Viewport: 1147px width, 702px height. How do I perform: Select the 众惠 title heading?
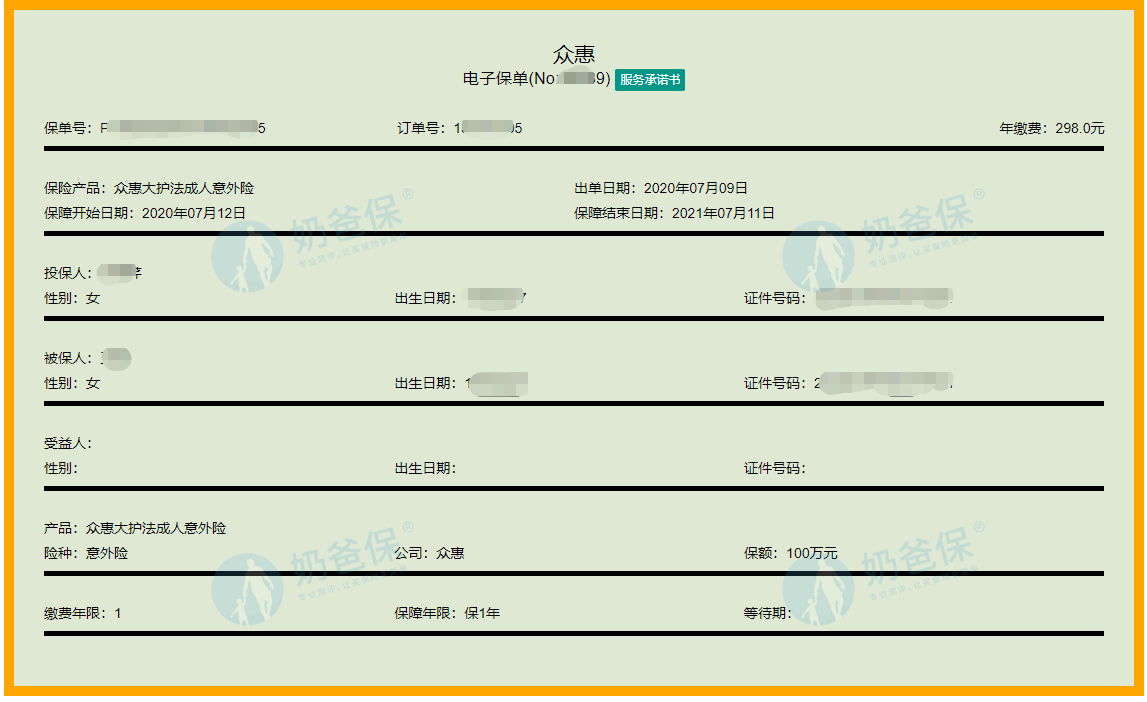point(574,54)
